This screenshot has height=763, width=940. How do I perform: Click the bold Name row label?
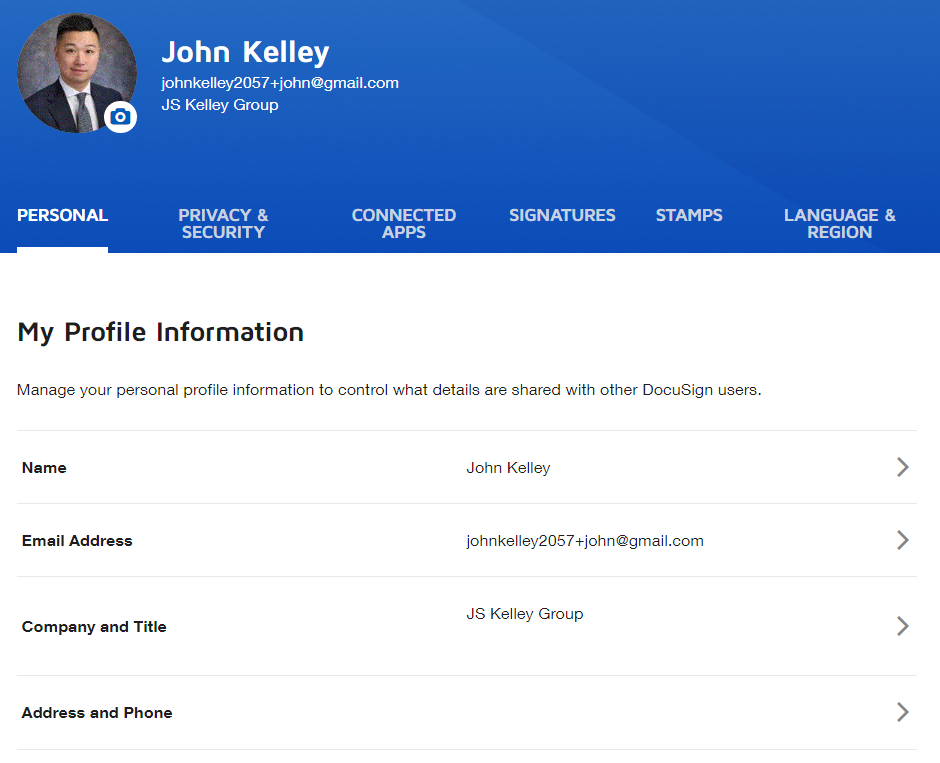[44, 468]
